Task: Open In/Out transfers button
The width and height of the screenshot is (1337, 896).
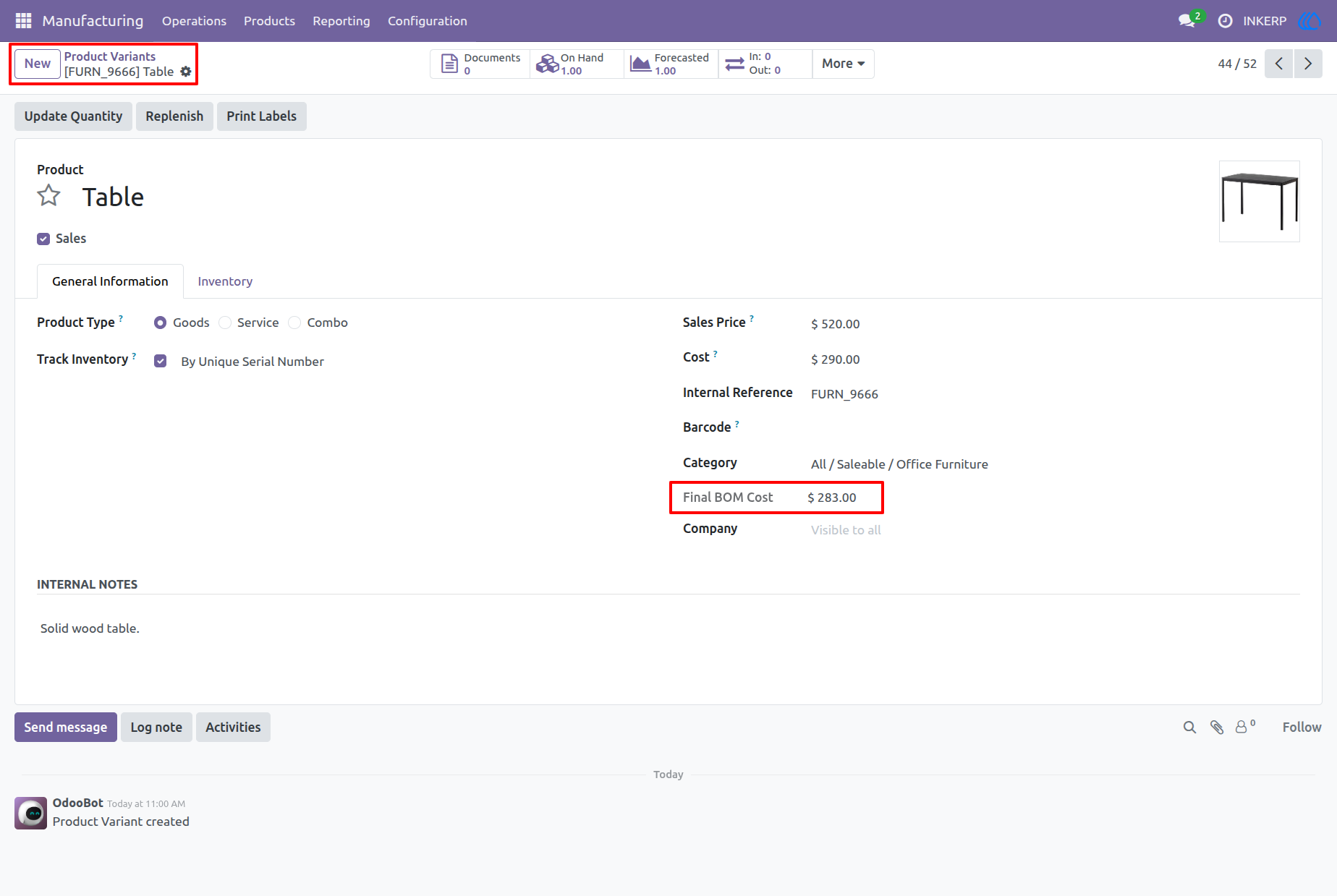Action: (765, 64)
